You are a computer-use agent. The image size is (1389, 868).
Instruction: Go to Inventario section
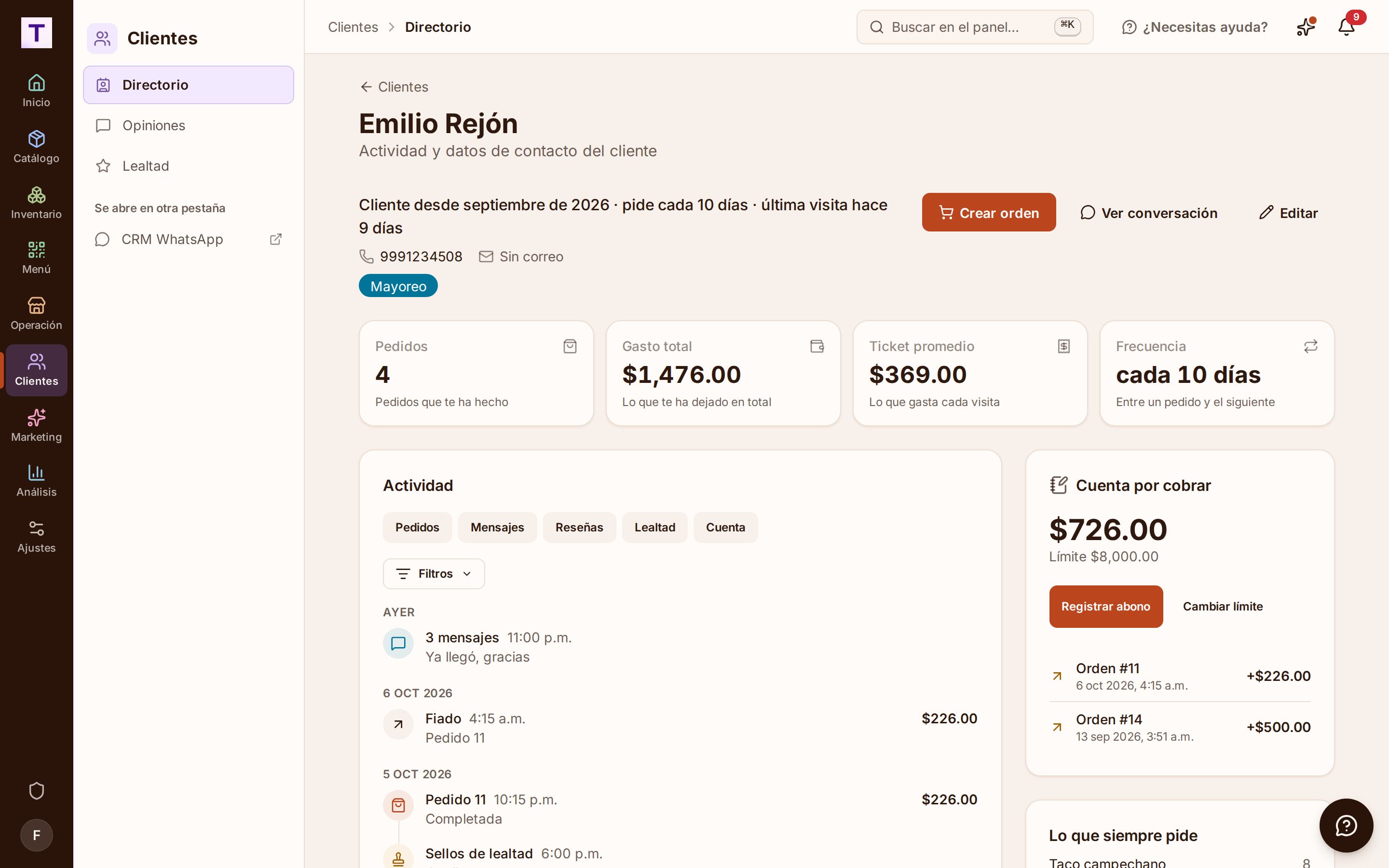pyautogui.click(x=36, y=202)
